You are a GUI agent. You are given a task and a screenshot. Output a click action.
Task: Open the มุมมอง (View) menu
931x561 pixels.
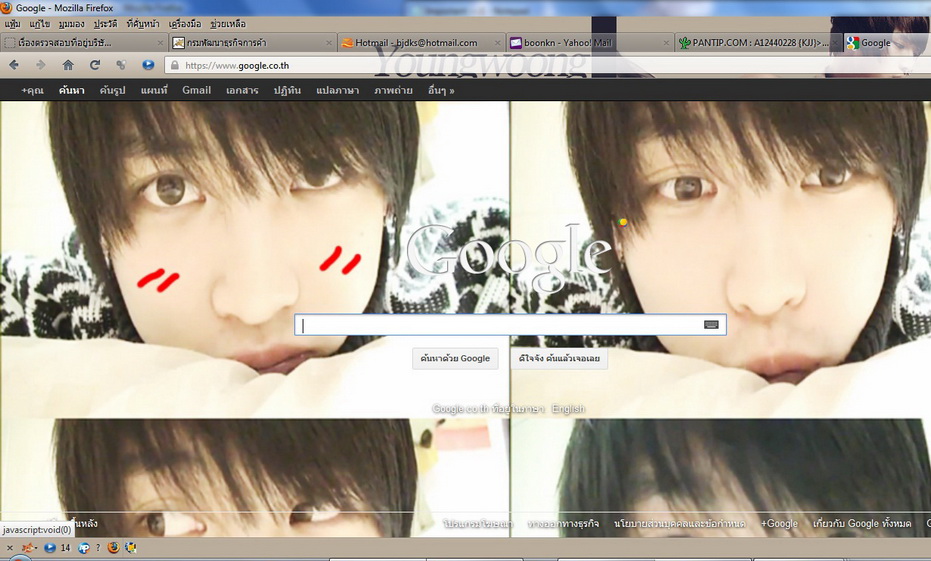[72, 24]
